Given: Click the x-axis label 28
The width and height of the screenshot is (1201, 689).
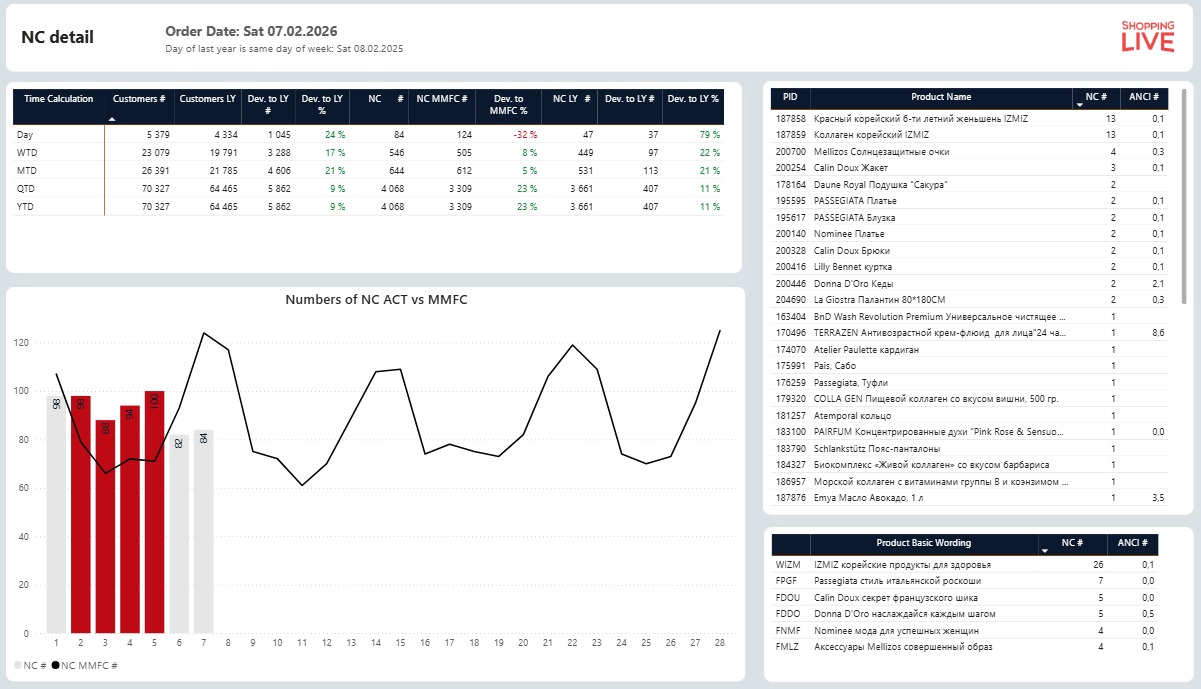Looking at the screenshot, I should click(719, 643).
